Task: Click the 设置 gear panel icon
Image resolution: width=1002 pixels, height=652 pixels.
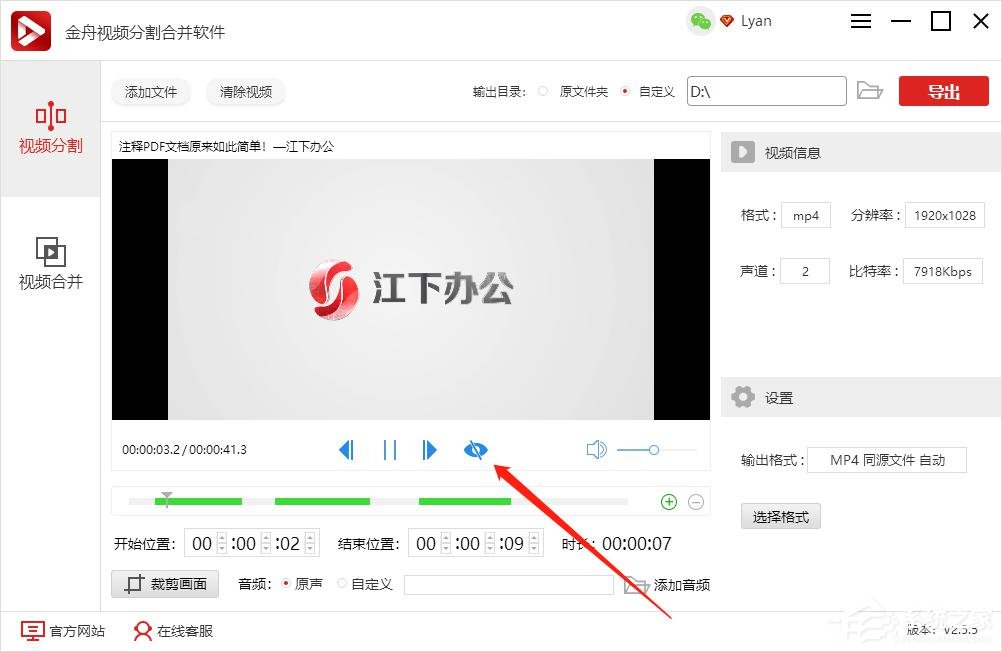Action: tap(743, 397)
